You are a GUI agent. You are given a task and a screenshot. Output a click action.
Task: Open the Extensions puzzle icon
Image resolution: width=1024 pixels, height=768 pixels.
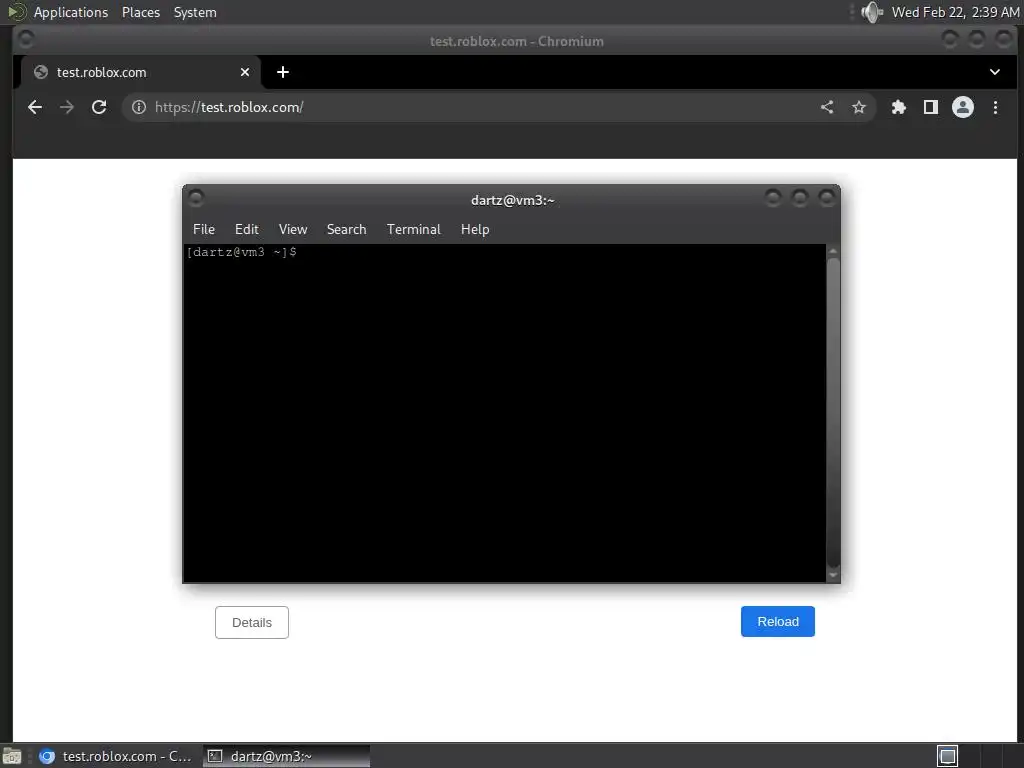tap(899, 107)
